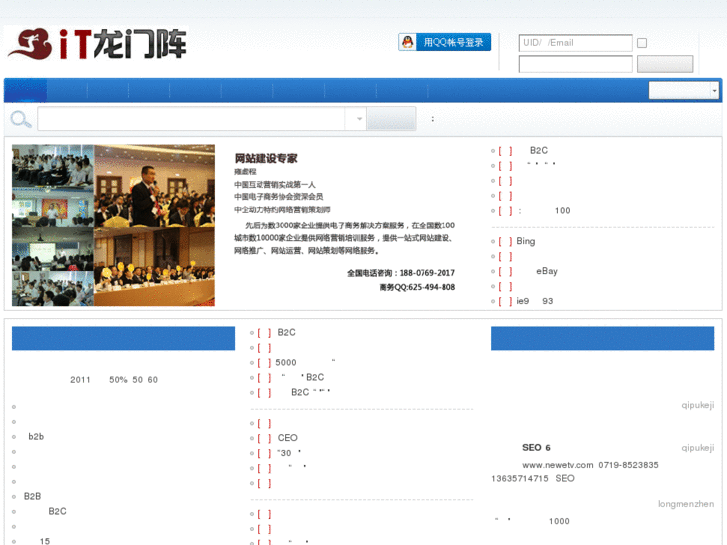This screenshot has width=727, height=545.
Task: Click the 网站建设专家 heading
Action: pos(266,158)
